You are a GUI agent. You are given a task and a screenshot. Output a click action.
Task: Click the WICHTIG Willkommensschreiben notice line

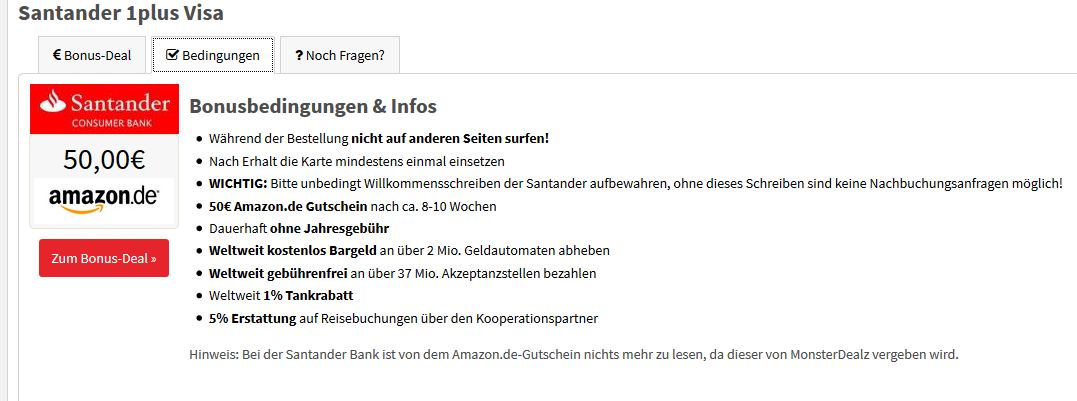tap(635, 184)
